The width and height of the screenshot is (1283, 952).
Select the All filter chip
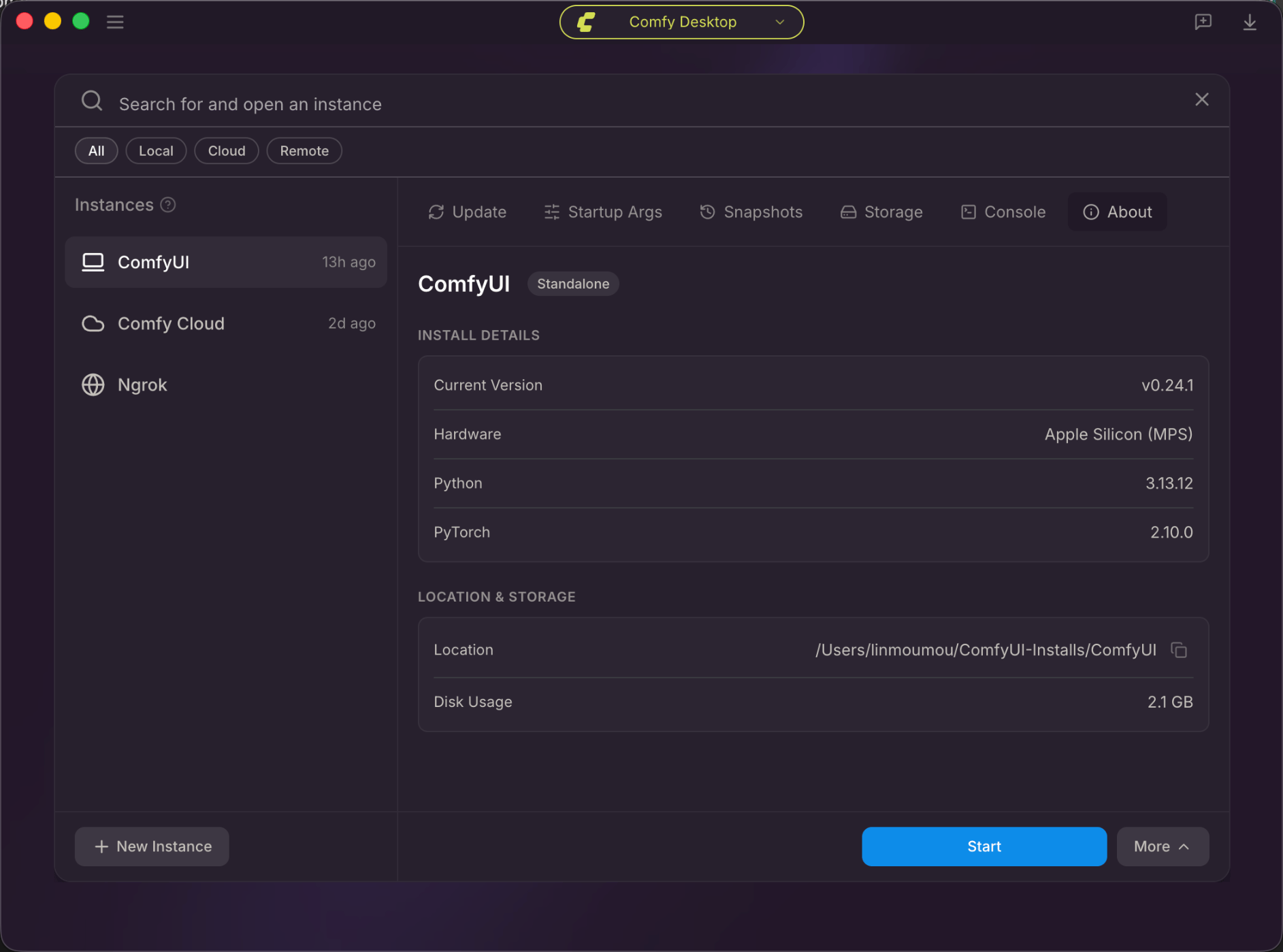(97, 151)
